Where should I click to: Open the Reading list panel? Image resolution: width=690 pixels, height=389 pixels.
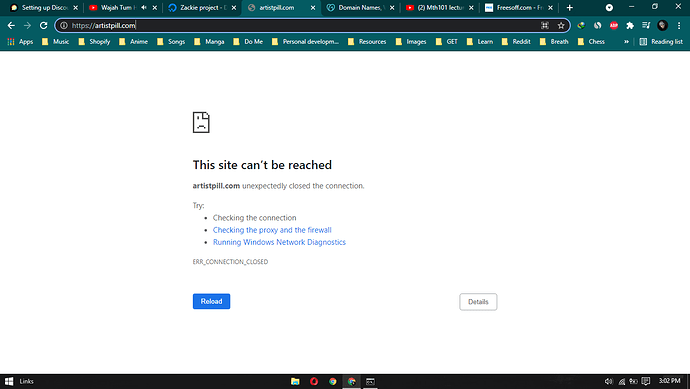click(x=661, y=42)
